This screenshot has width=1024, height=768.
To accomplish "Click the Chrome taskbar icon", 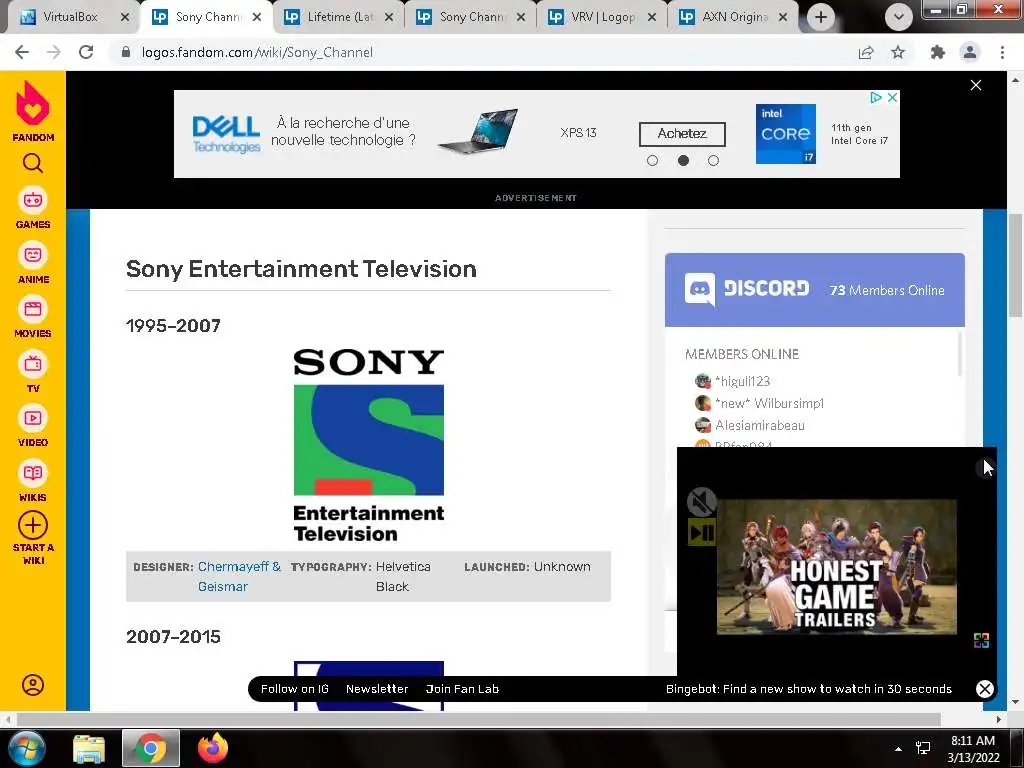I will [151, 748].
